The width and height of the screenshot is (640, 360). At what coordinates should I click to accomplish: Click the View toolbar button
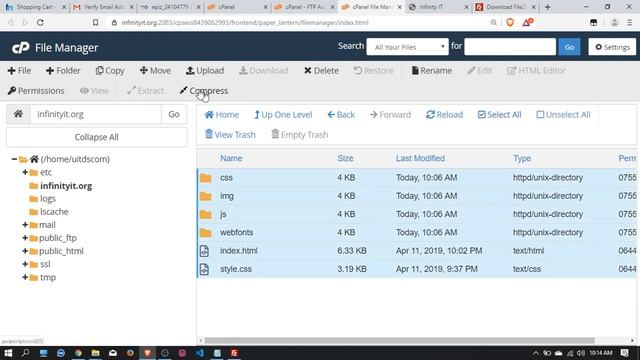pyautogui.click(x=94, y=91)
